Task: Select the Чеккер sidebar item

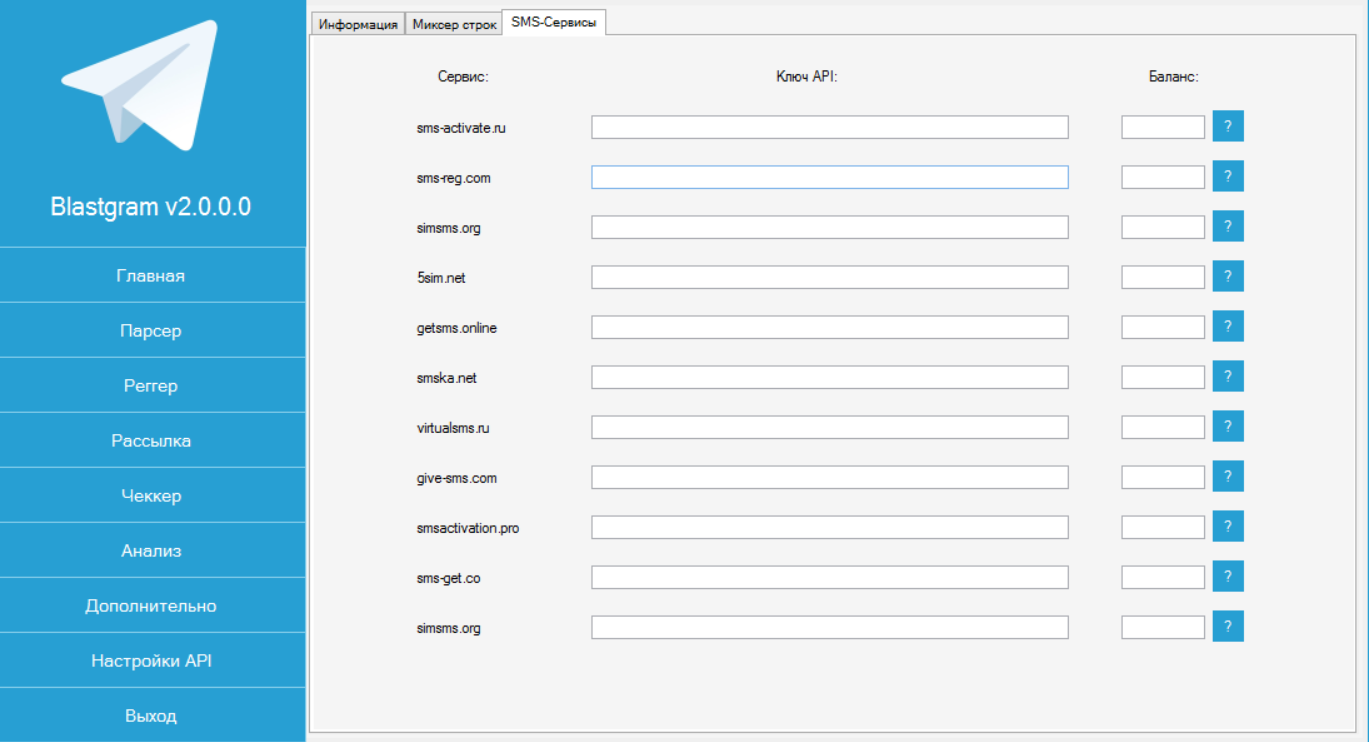Action: click(x=151, y=496)
